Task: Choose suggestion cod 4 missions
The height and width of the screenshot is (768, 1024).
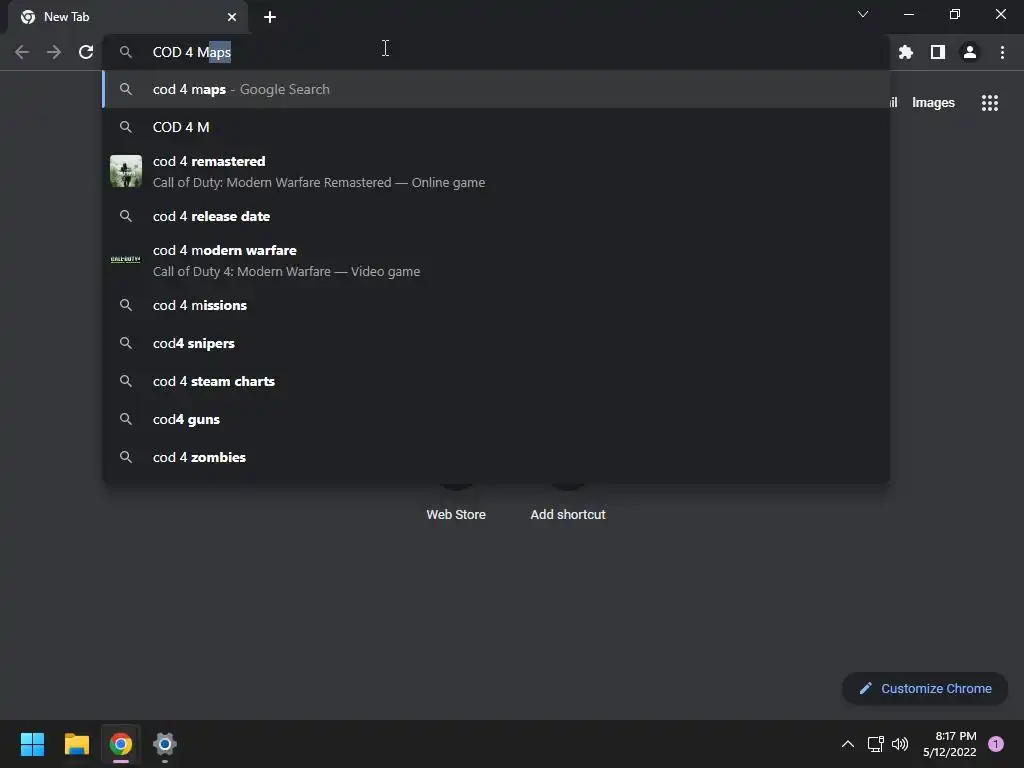Action: 496,305
